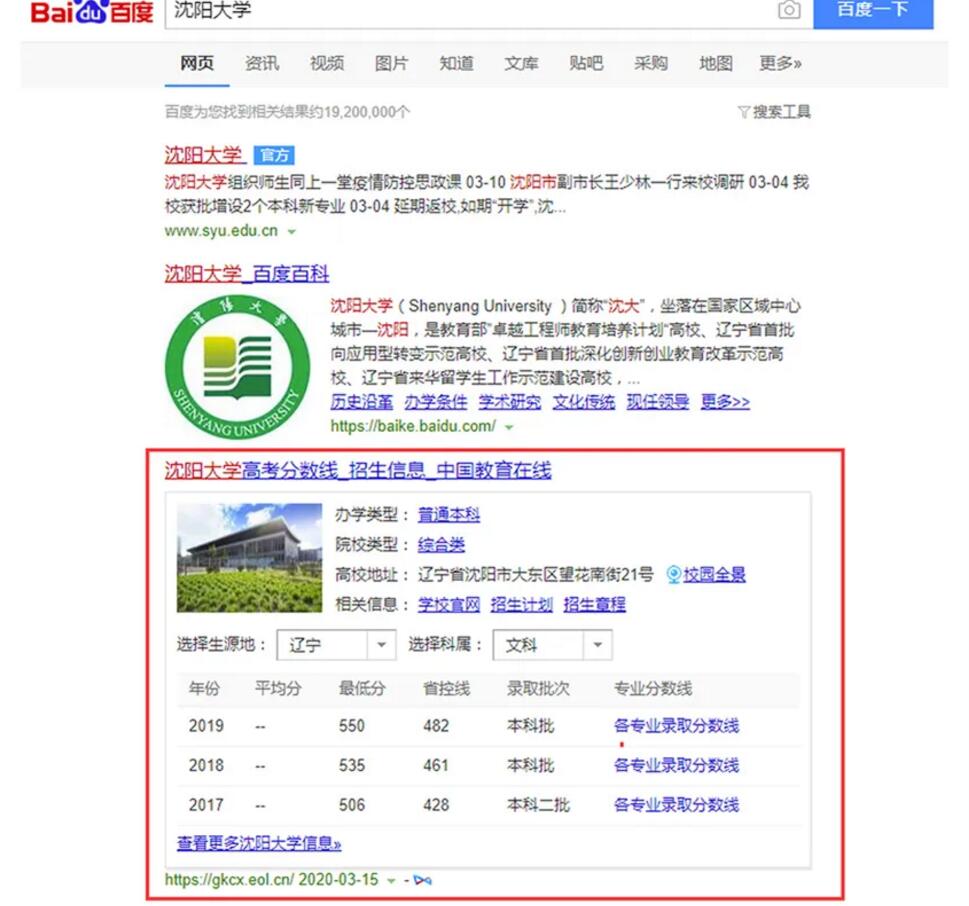Click the campus building photo thumbnail

coord(249,558)
